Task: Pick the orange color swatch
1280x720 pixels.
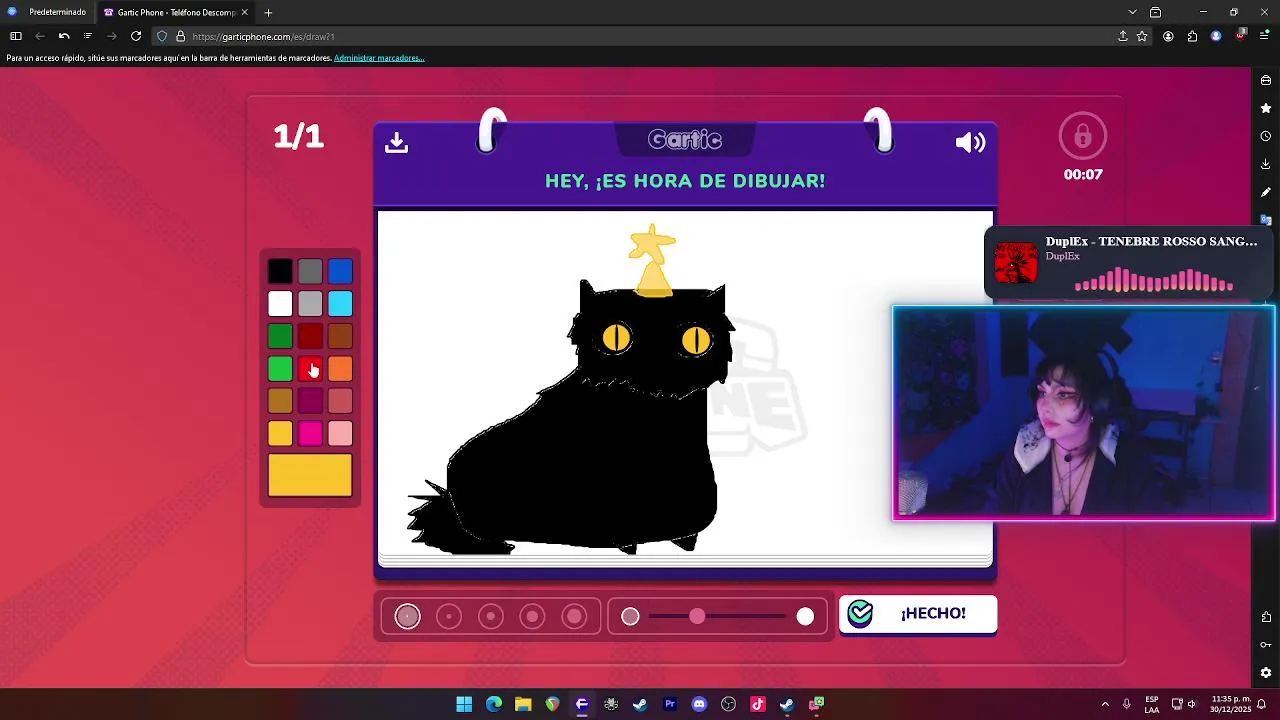Action: coord(340,369)
